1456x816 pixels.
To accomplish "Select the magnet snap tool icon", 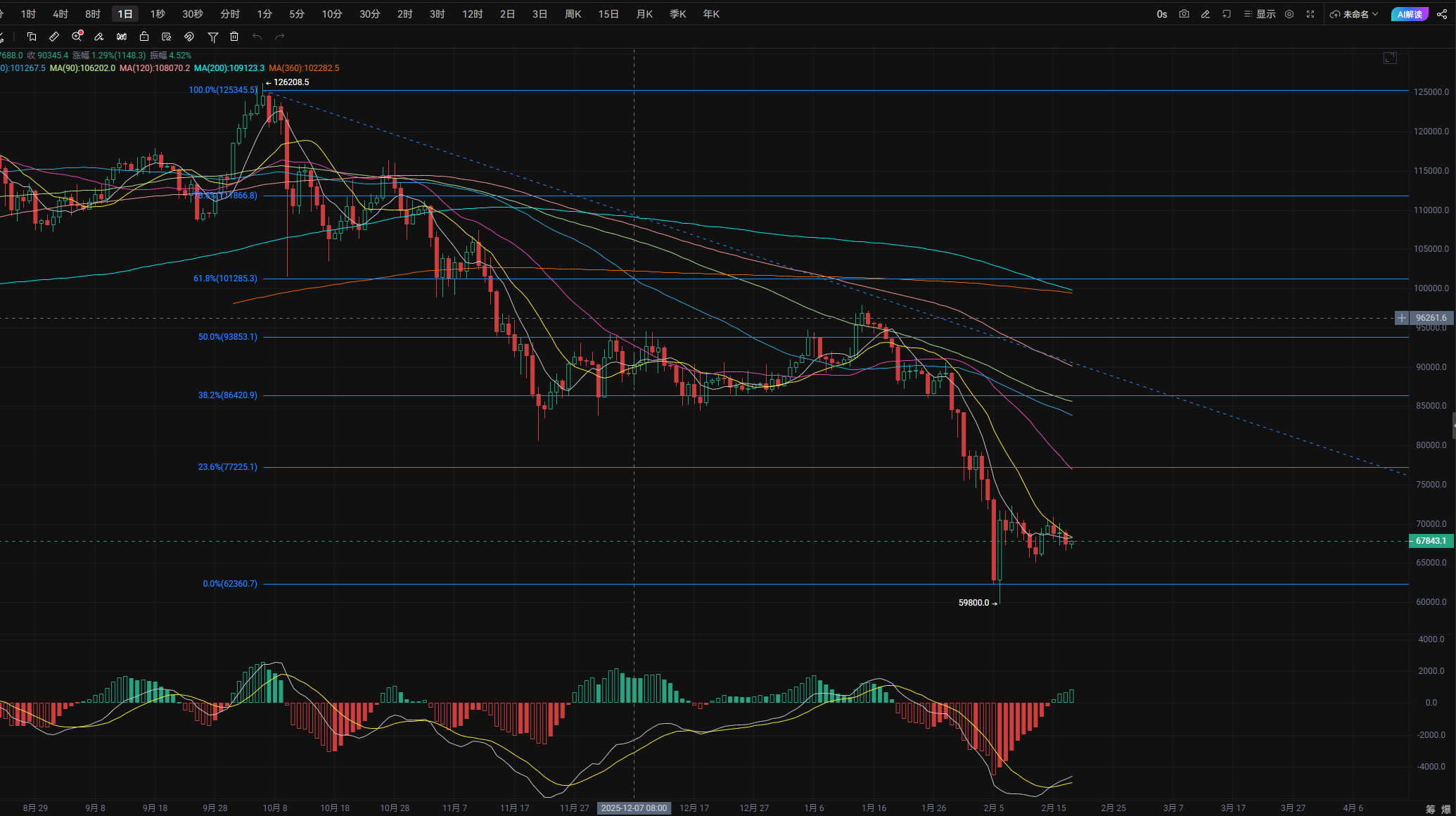I will (x=189, y=37).
